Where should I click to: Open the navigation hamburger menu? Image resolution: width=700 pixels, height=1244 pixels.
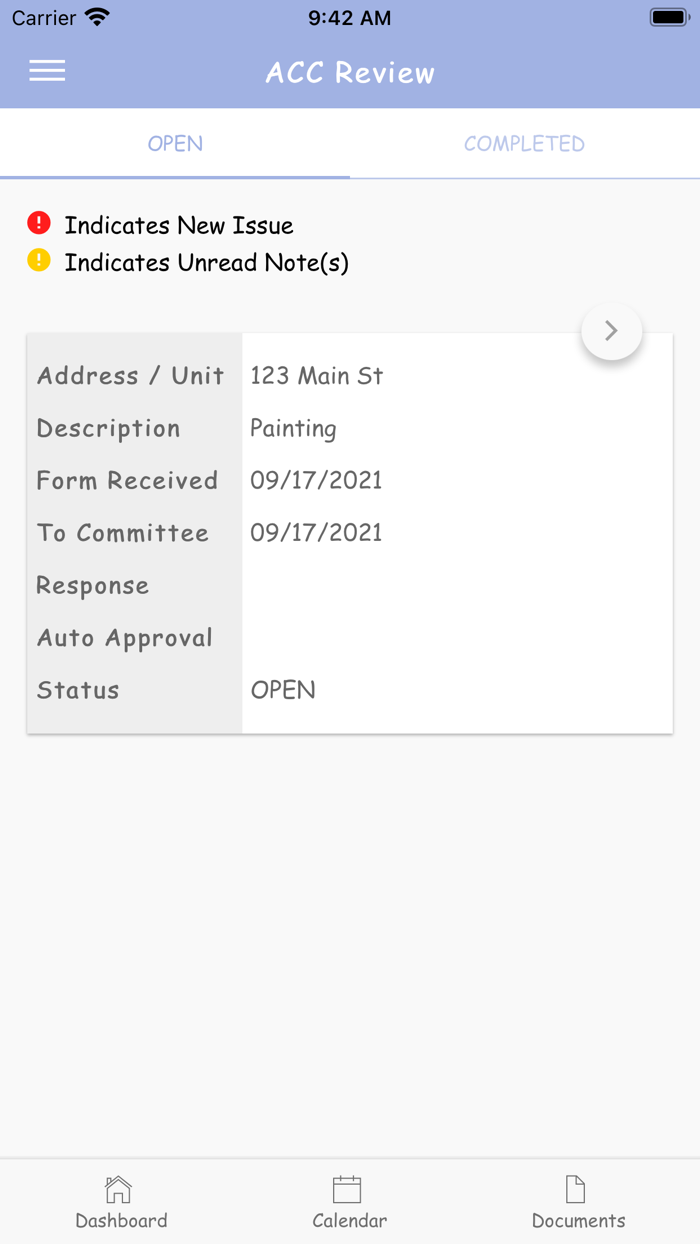point(46,71)
